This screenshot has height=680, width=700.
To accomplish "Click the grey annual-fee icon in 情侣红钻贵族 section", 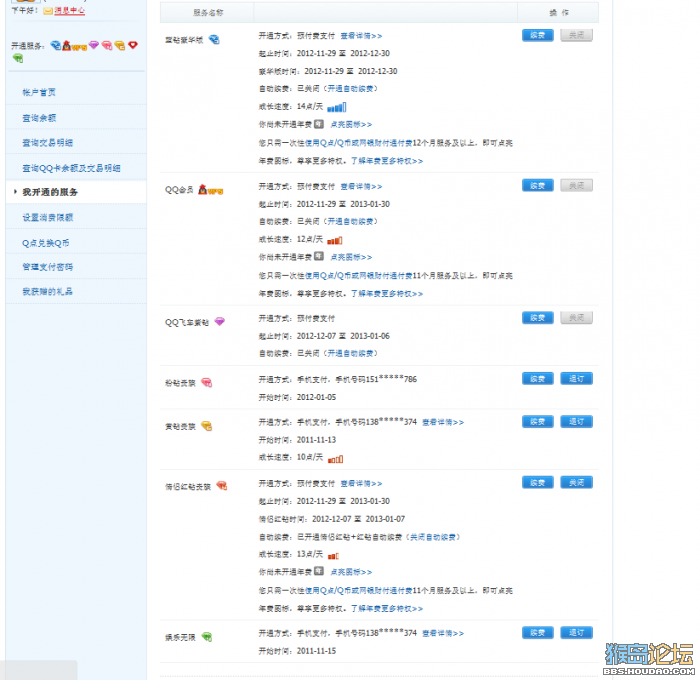I will point(319,571).
